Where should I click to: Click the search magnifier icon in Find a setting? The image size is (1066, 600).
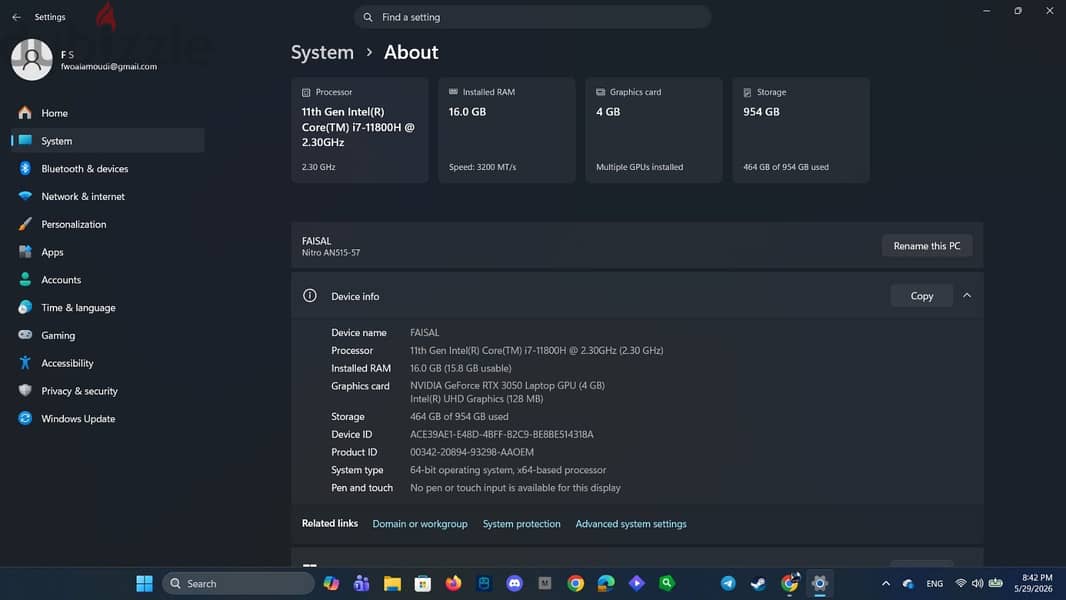point(368,17)
